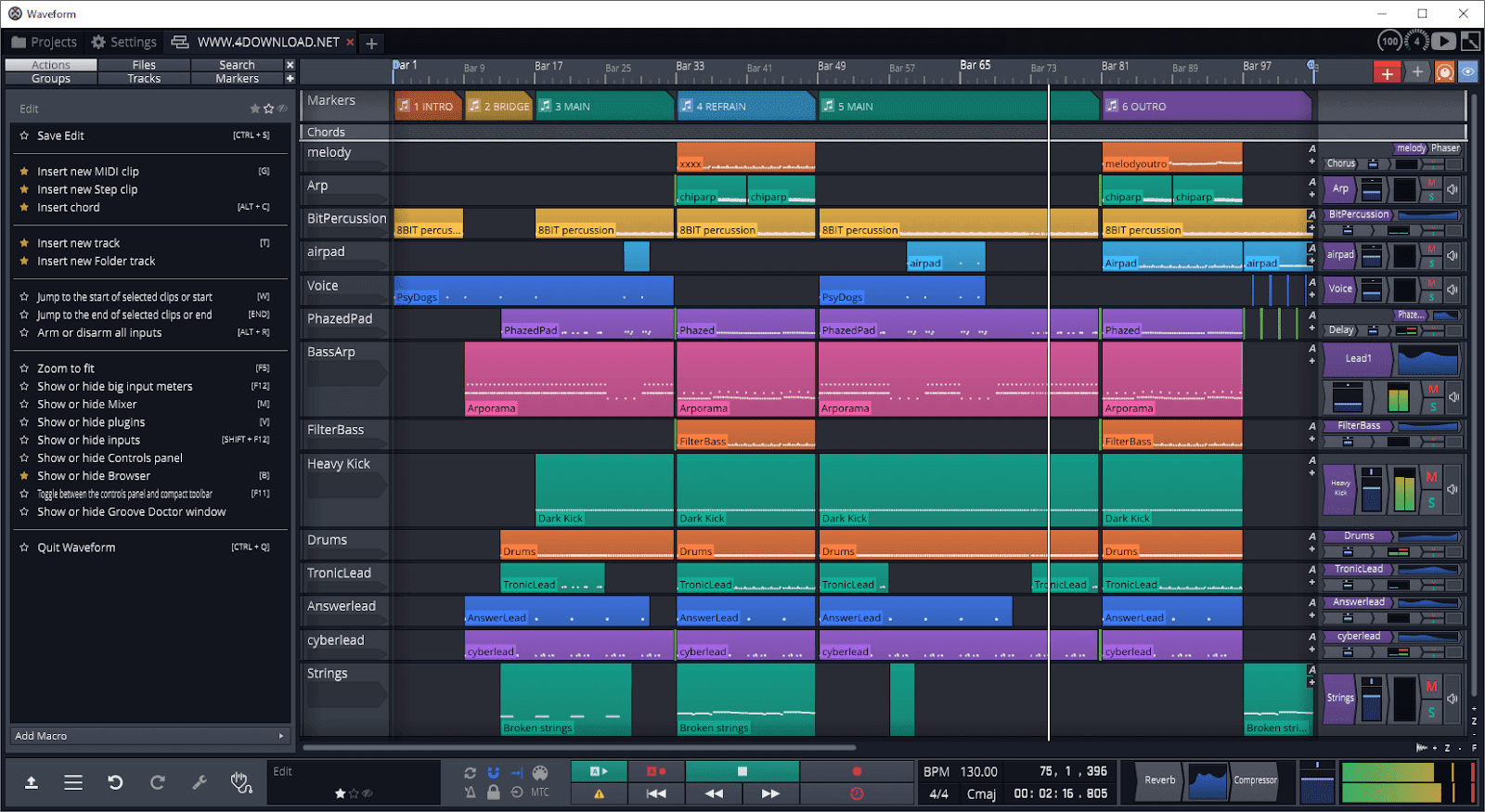
Task: Open the Actions tab
Action: (x=51, y=65)
